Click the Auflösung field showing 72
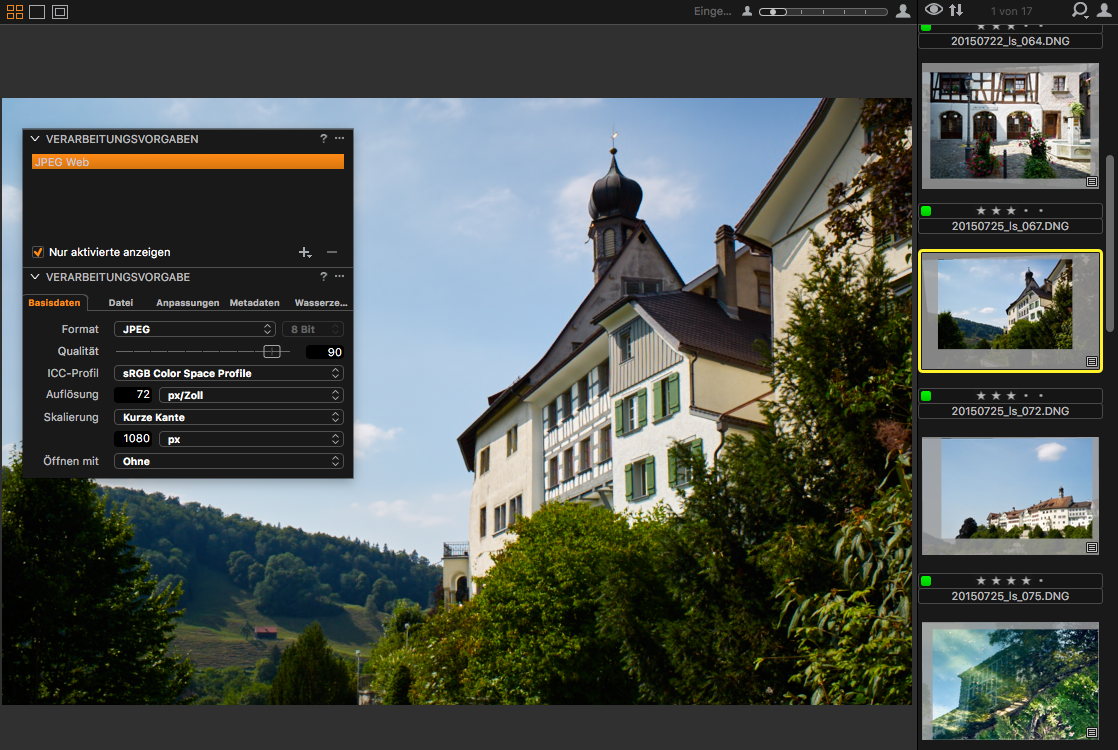 (133, 395)
